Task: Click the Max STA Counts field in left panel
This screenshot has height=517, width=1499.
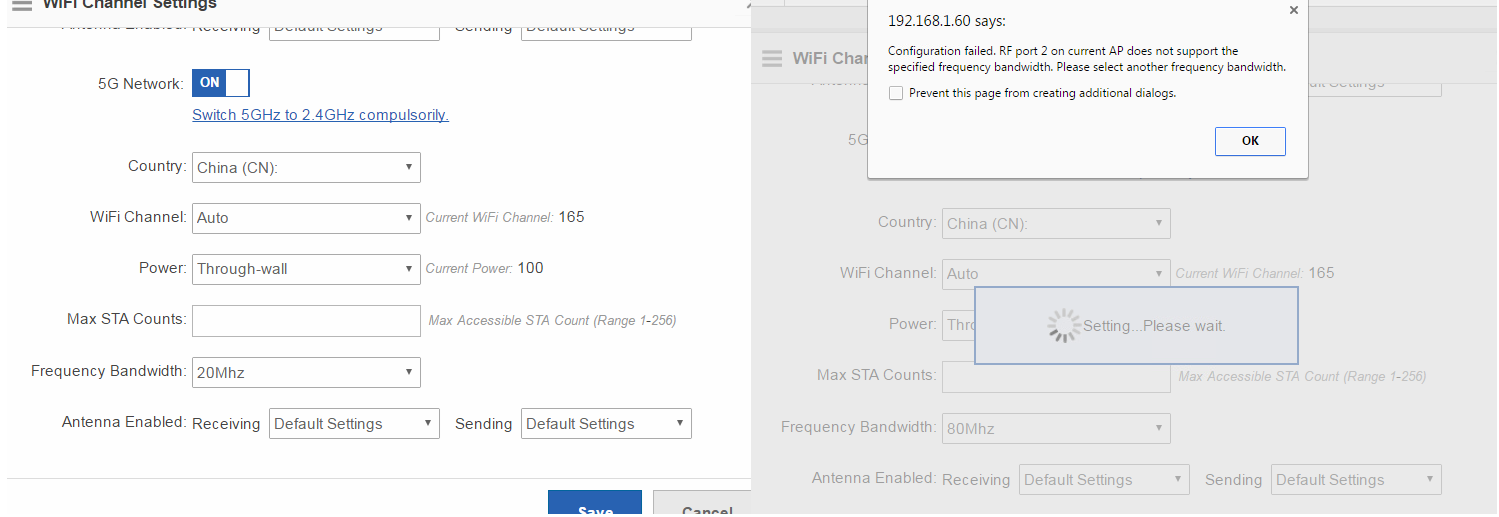Action: [306, 321]
